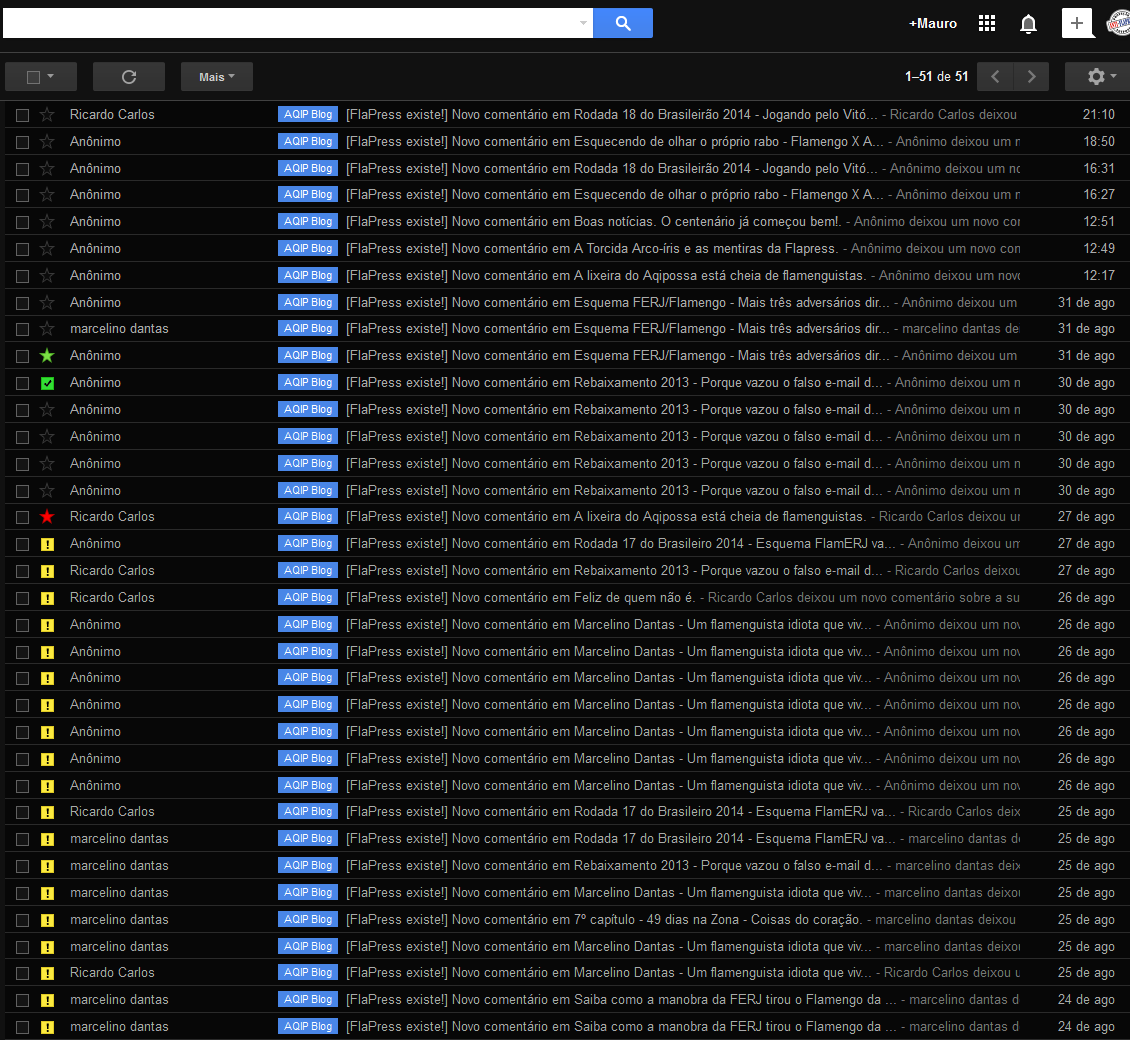Screen dimensions: 1130x1040
Task: Refresh the inbox list
Action: [129, 76]
